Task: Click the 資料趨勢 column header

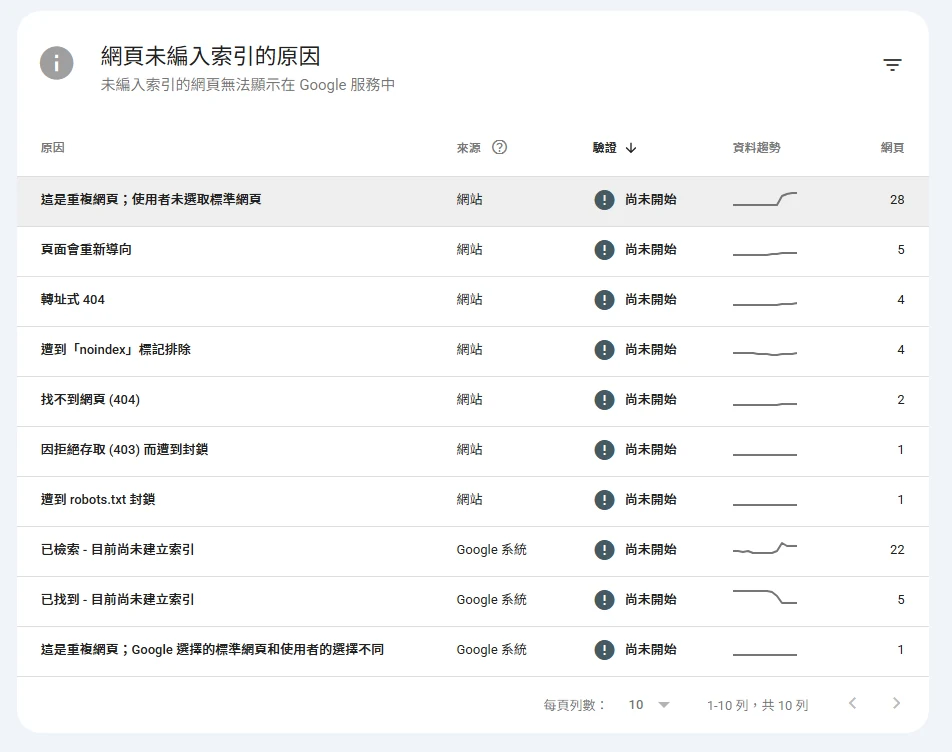Action: click(756, 147)
